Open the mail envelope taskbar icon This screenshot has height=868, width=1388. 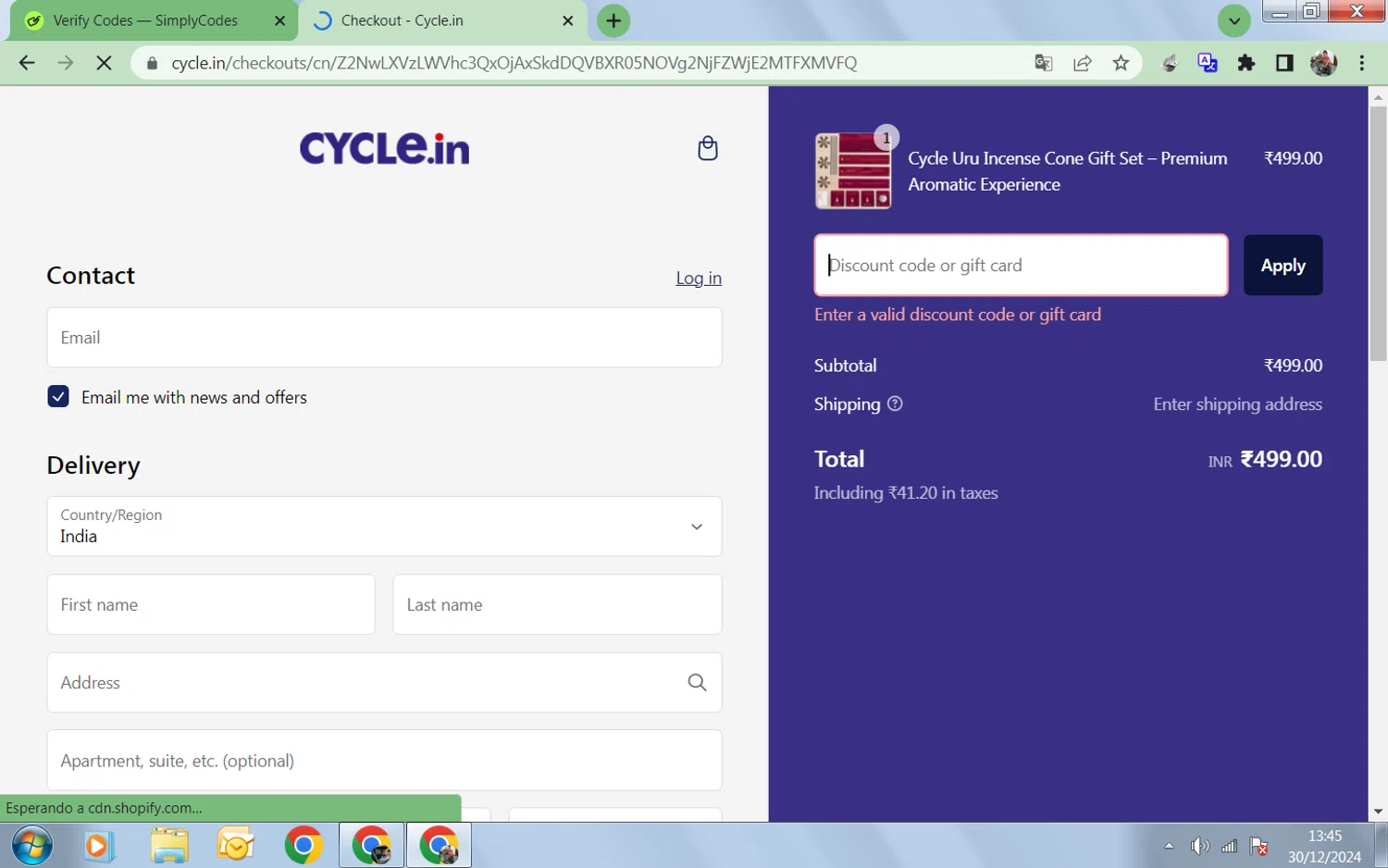click(236, 846)
